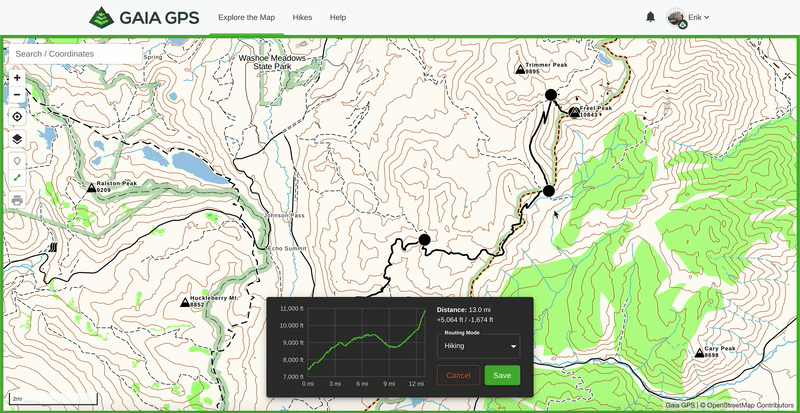Open Explore the Map tab
Viewport: 800px width, 413px height.
(x=246, y=17)
